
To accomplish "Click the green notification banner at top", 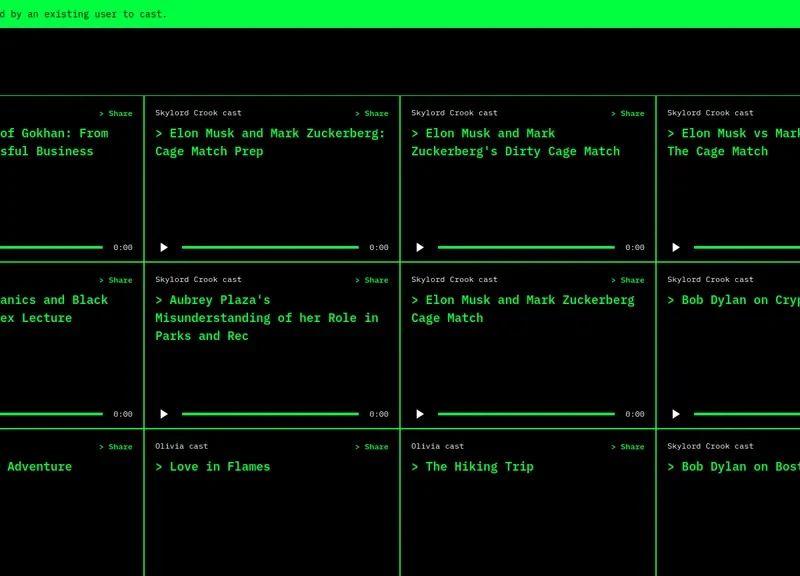I will pyautogui.click(x=400, y=14).
